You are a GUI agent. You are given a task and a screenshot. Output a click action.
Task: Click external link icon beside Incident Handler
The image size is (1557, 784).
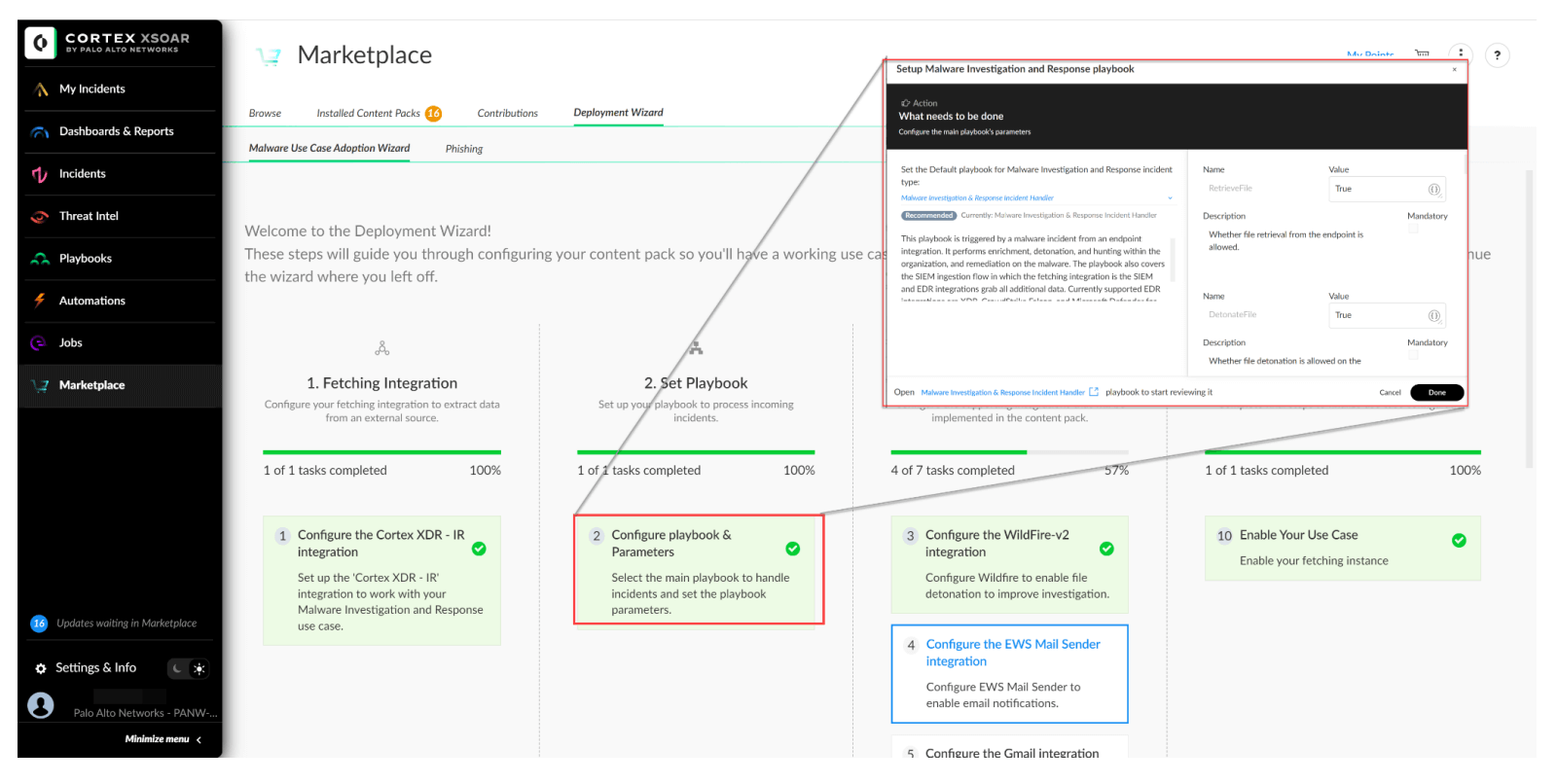[1094, 392]
